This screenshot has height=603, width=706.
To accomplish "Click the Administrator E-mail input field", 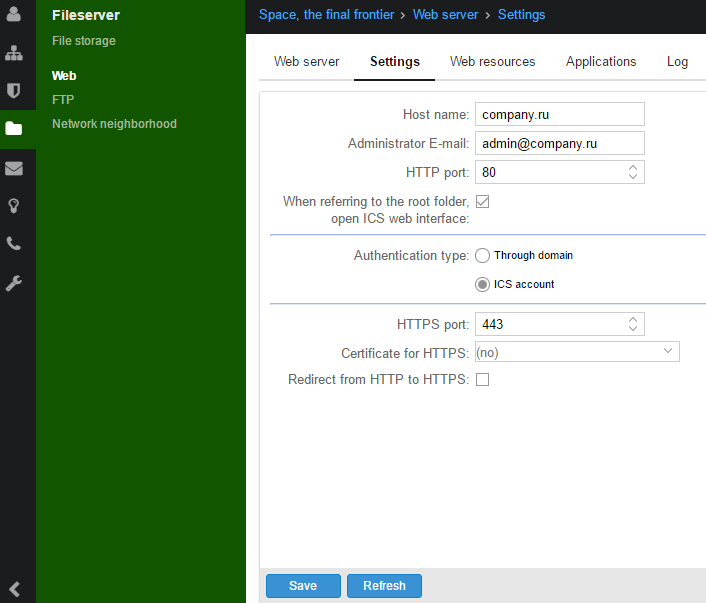I will [560, 143].
